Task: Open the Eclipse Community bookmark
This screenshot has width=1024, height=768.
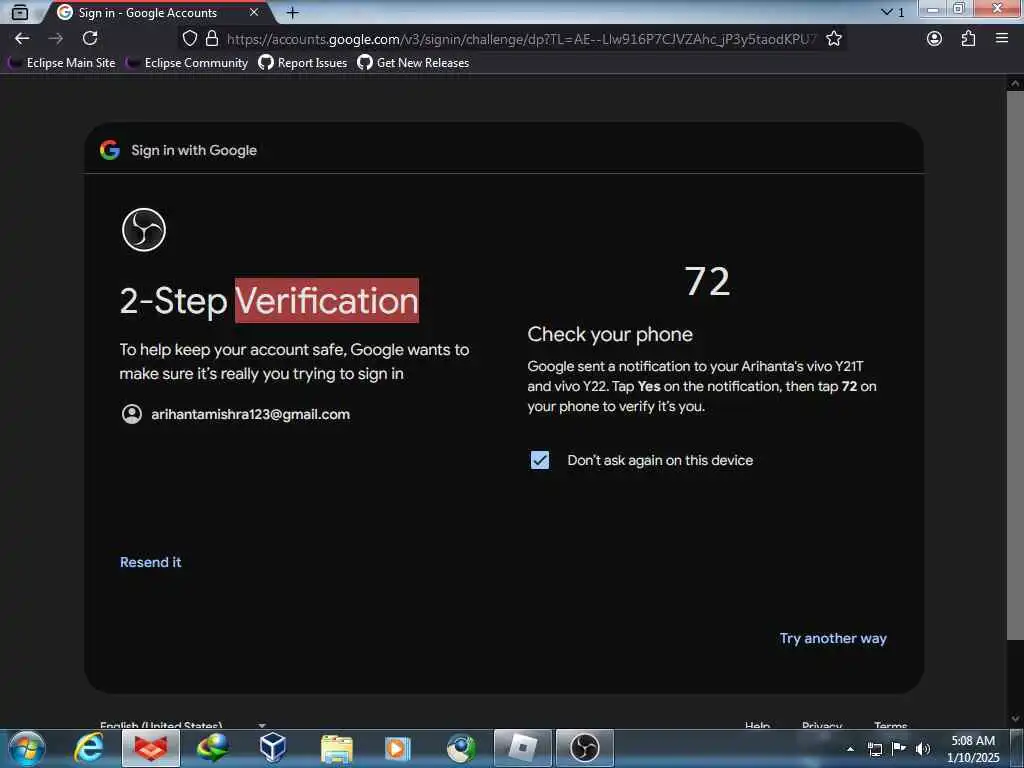Action: coord(187,63)
